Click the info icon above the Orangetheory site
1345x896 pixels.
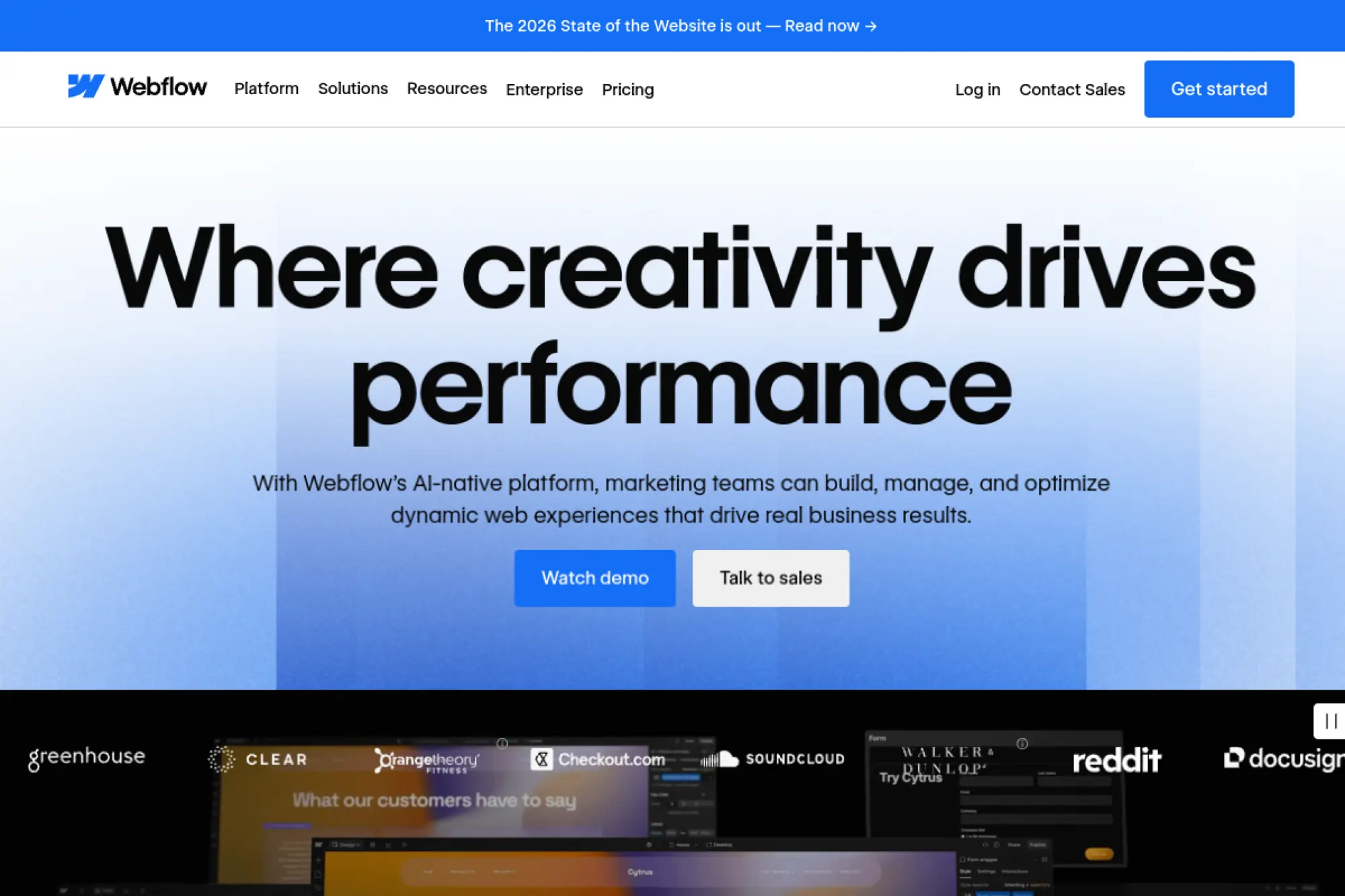501,743
